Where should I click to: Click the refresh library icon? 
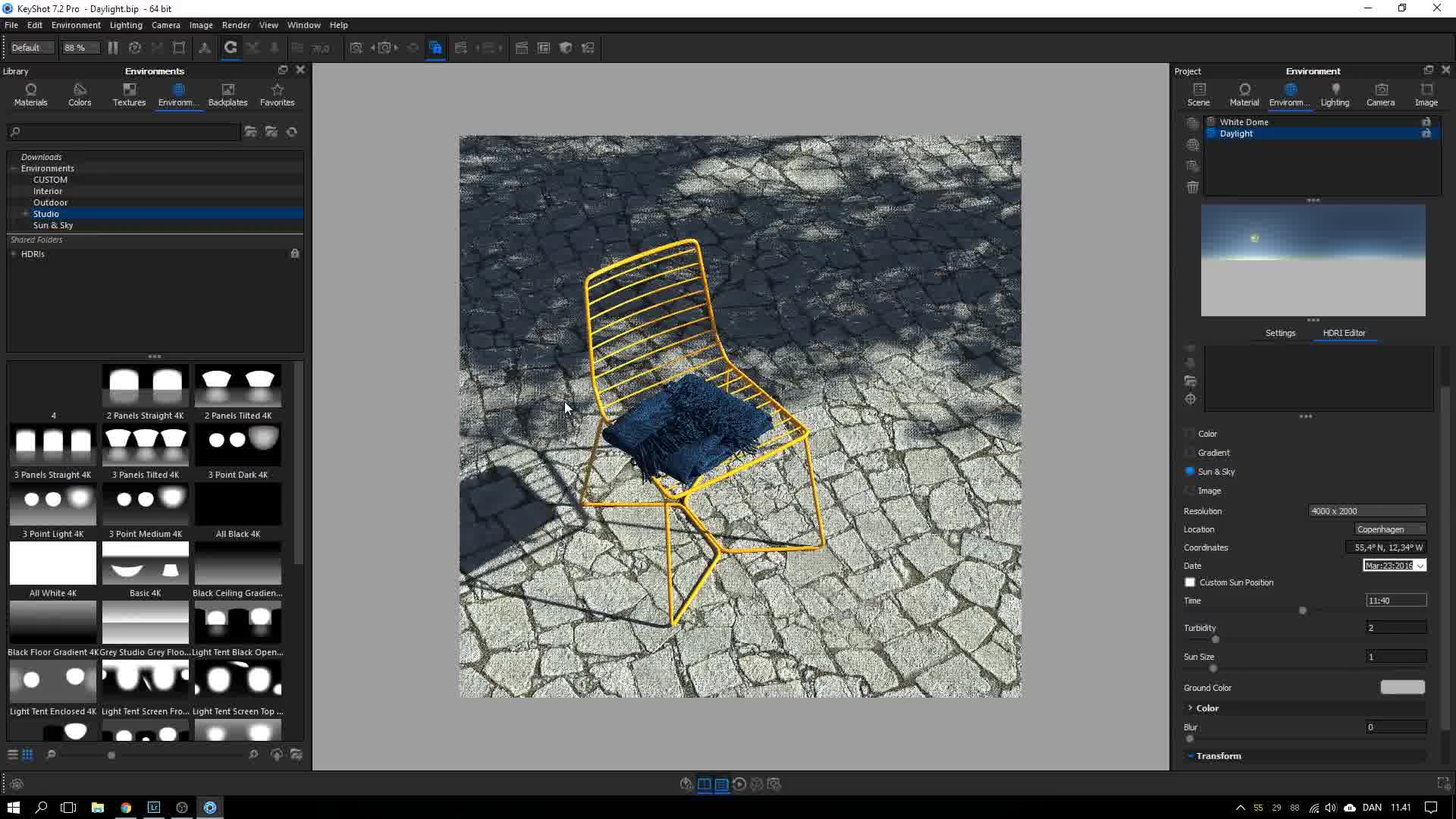point(292,132)
